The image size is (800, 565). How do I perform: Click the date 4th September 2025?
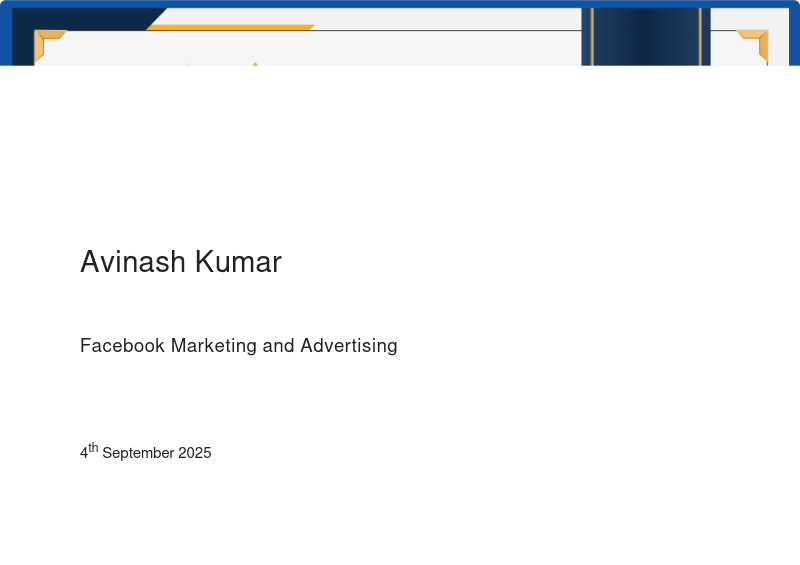click(x=145, y=453)
